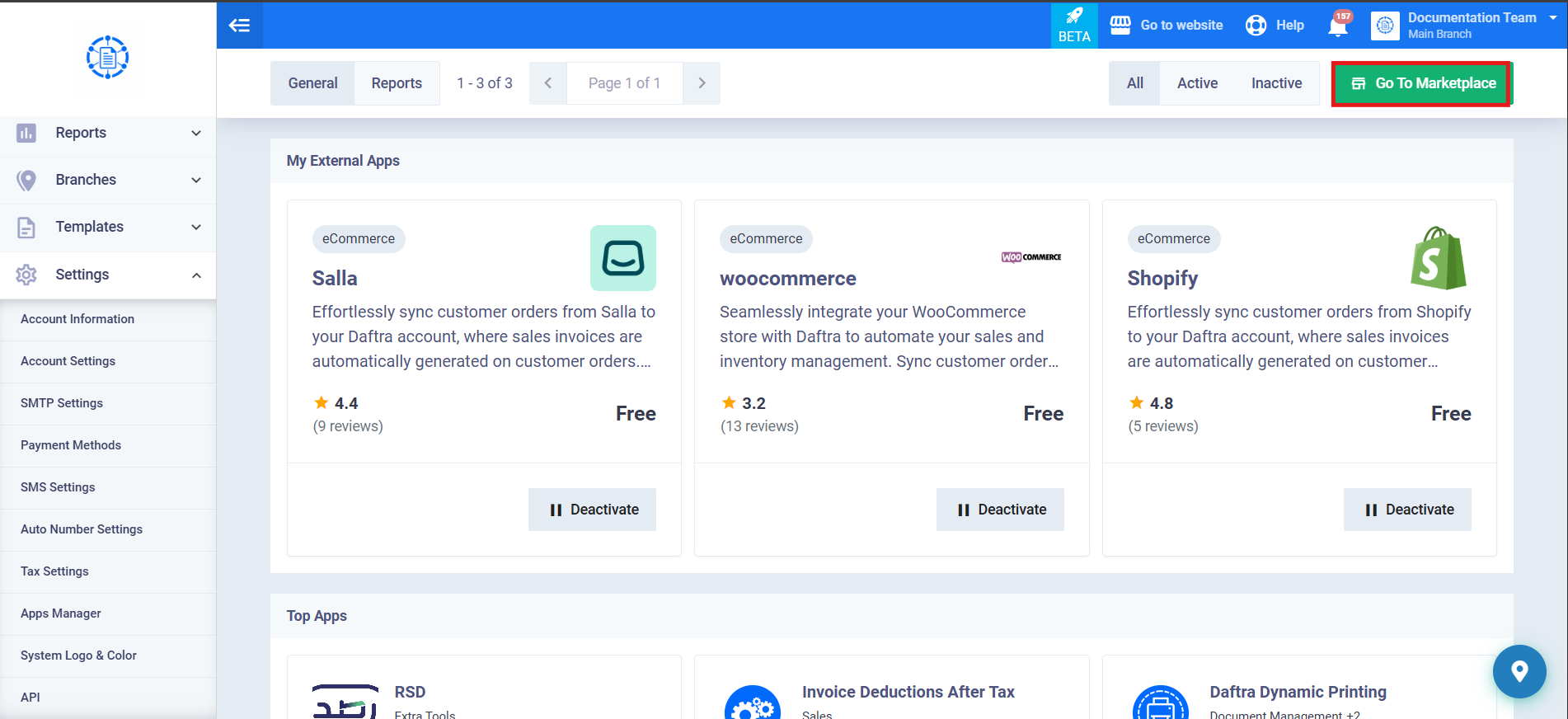The height and width of the screenshot is (719, 1568).
Task: Click the eCommerce tag on Salla card
Action: [x=359, y=239]
